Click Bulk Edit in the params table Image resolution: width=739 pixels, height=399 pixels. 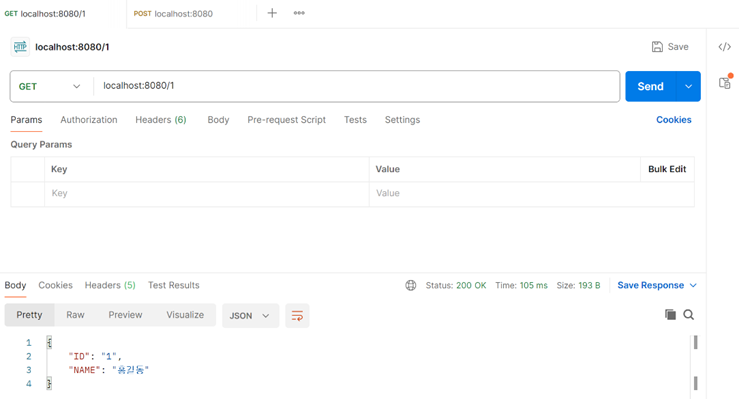point(667,169)
